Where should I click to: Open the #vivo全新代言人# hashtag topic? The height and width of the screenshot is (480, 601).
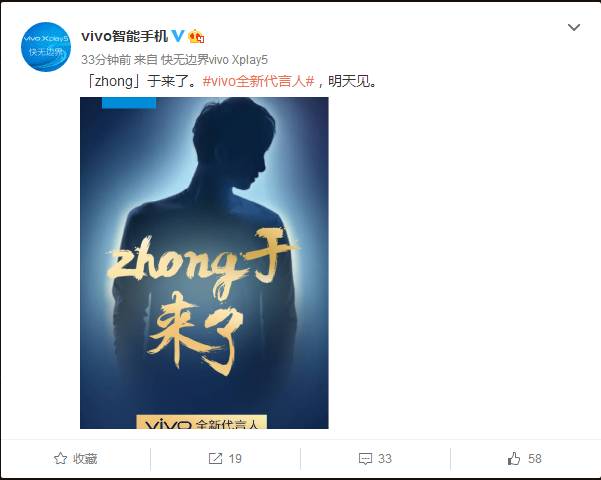pyautogui.click(x=259, y=81)
